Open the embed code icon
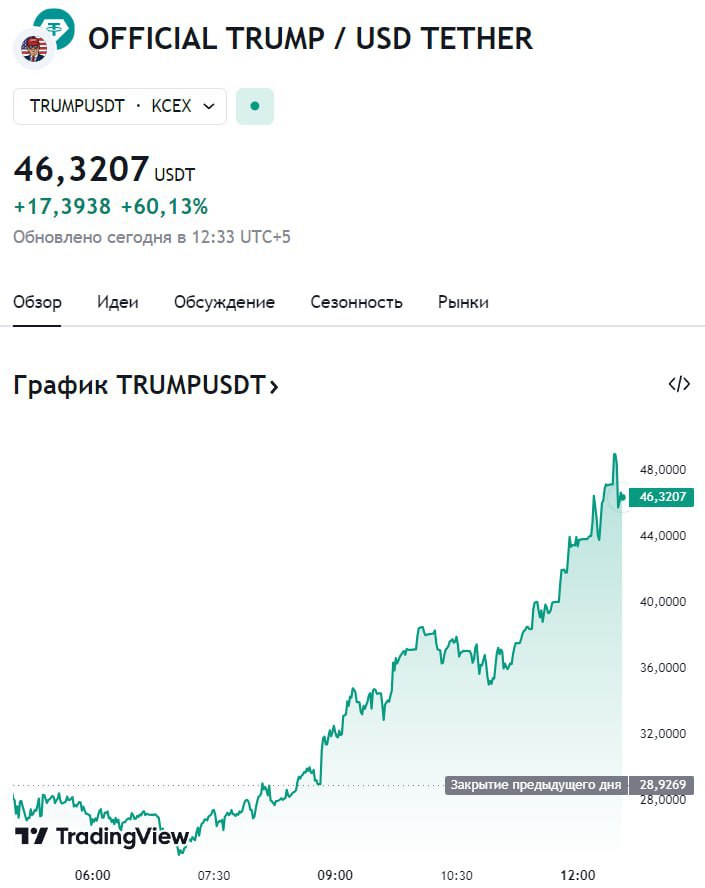Screen dimensions: 705x888 (x=679, y=384)
